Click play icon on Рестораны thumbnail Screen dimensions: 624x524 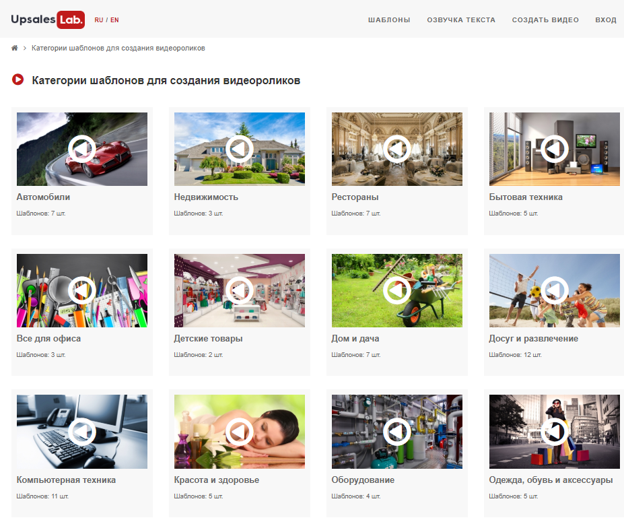(397, 149)
